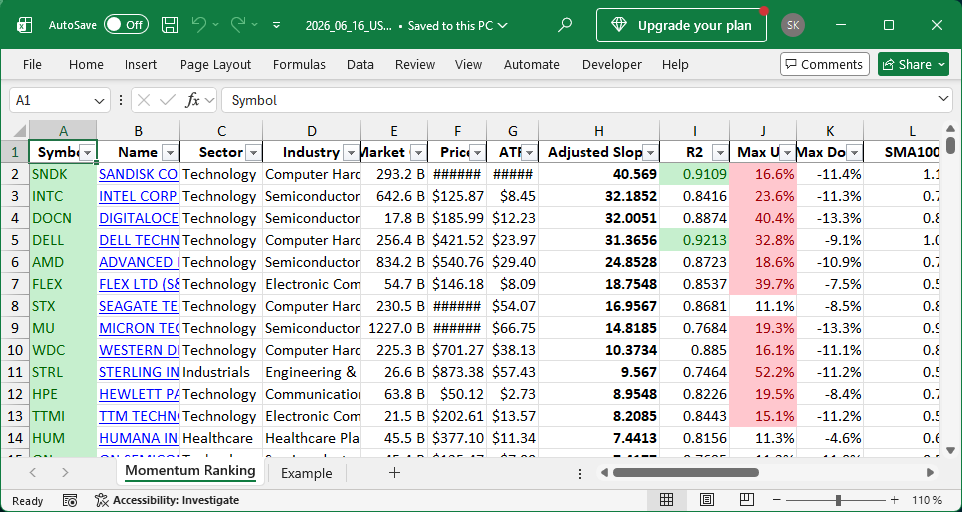This screenshot has width=962, height=512.
Task: Select the Page Layout view icon
Action: (x=706, y=500)
